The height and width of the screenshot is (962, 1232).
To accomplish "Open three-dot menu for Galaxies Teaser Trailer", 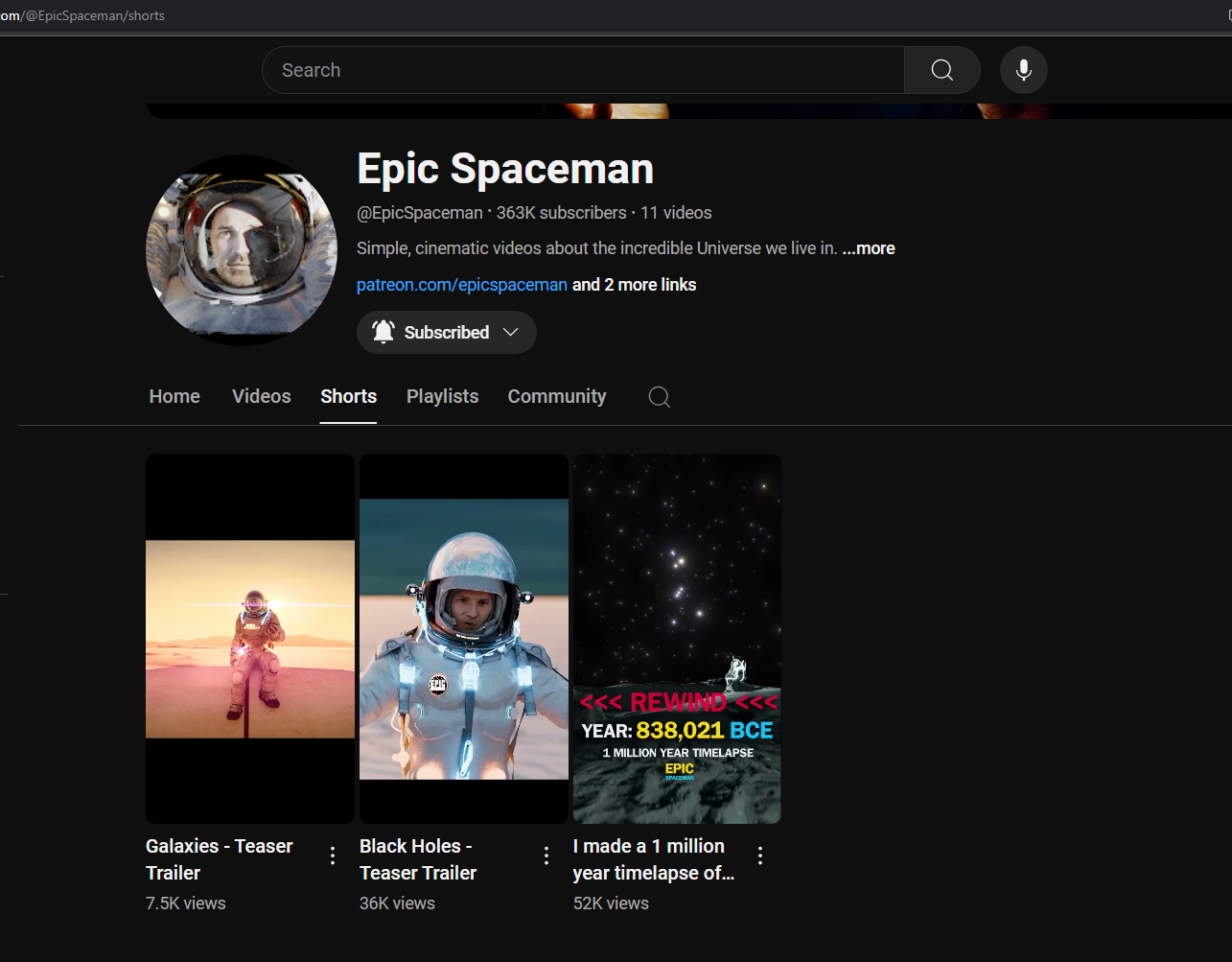I will (333, 856).
